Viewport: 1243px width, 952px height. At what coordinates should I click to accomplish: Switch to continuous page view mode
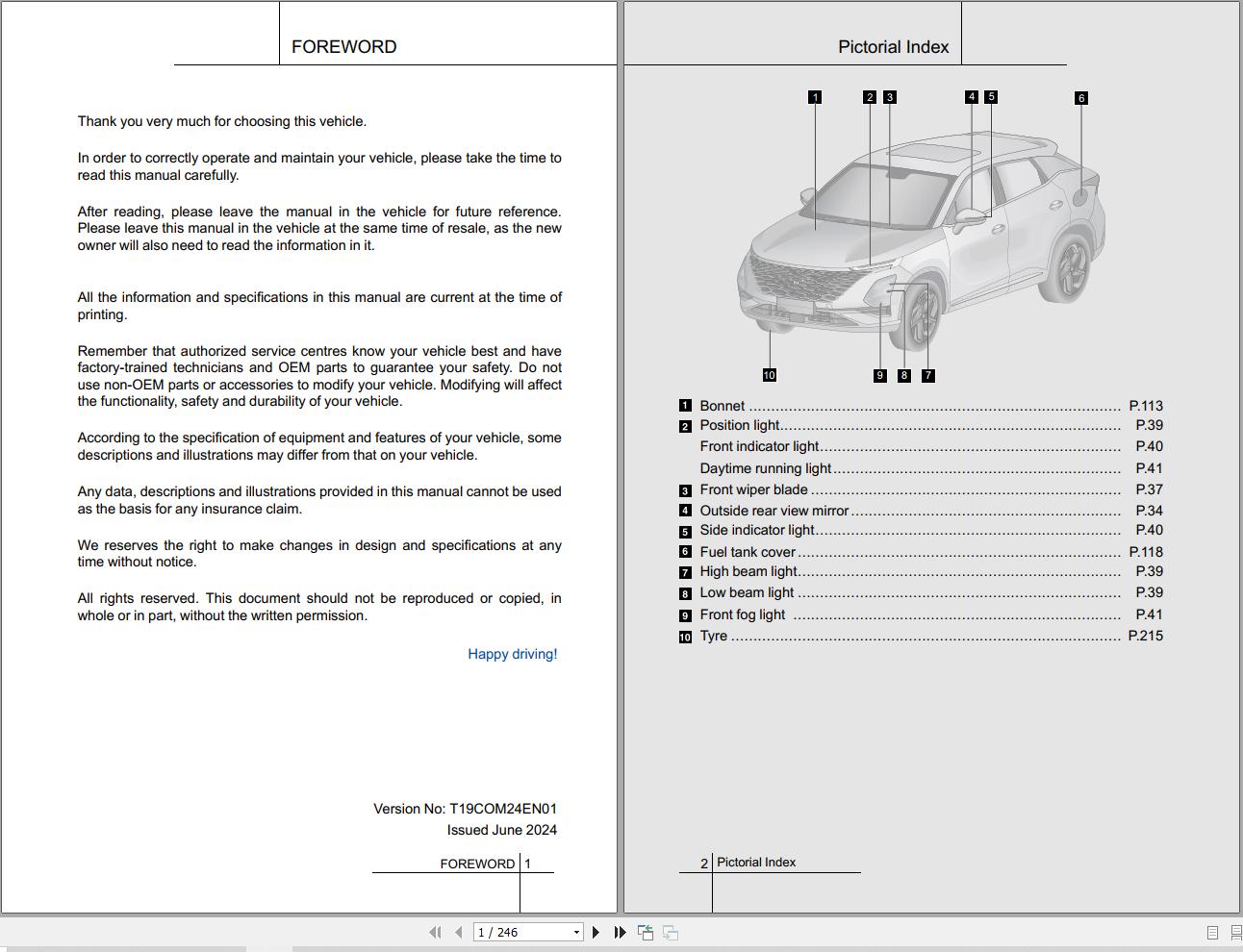(x=1236, y=932)
